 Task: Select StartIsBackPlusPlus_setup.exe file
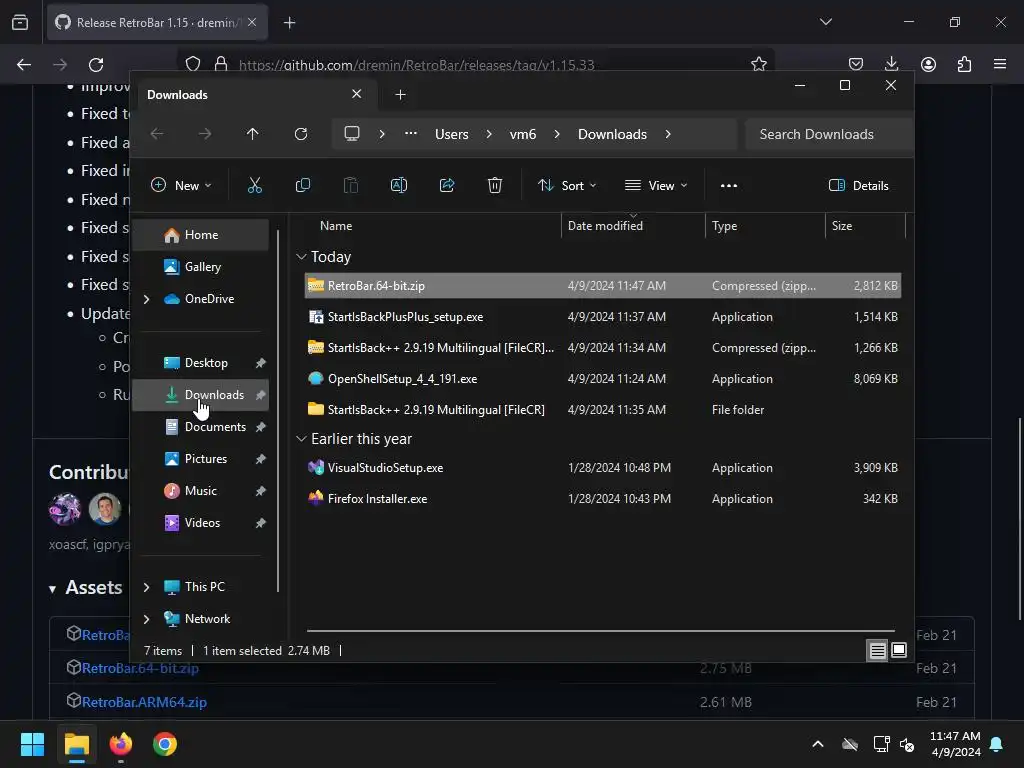(603, 317)
